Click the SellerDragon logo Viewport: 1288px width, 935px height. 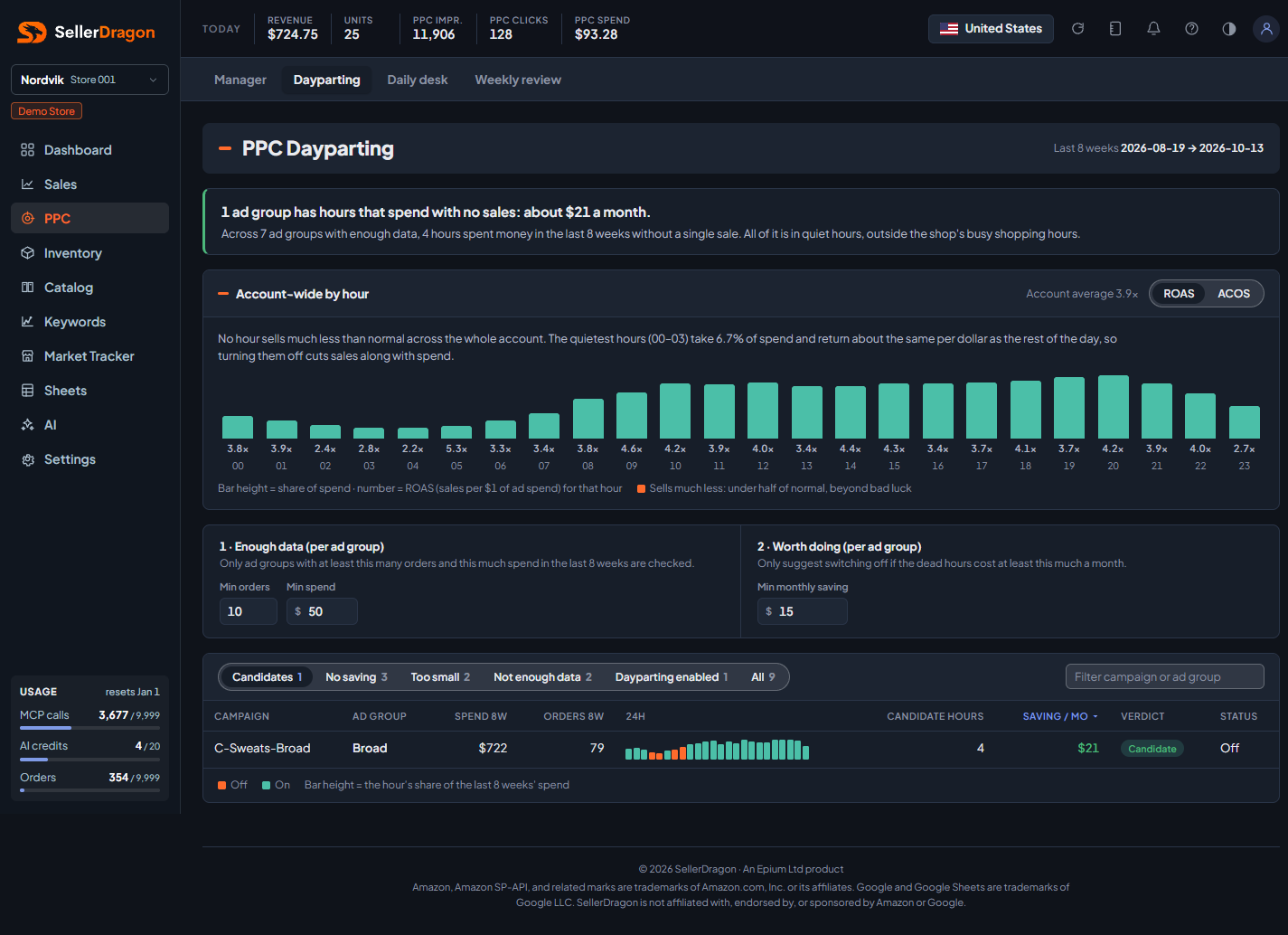(87, 33)
